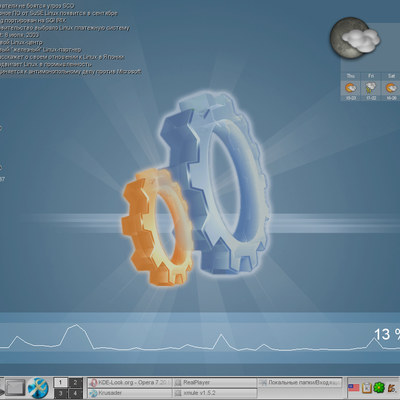Image resolution: width=400 pixels, height=400 pixels.
Task: Activate the Локальные папки taskbar entry
Action: [300, 382]
